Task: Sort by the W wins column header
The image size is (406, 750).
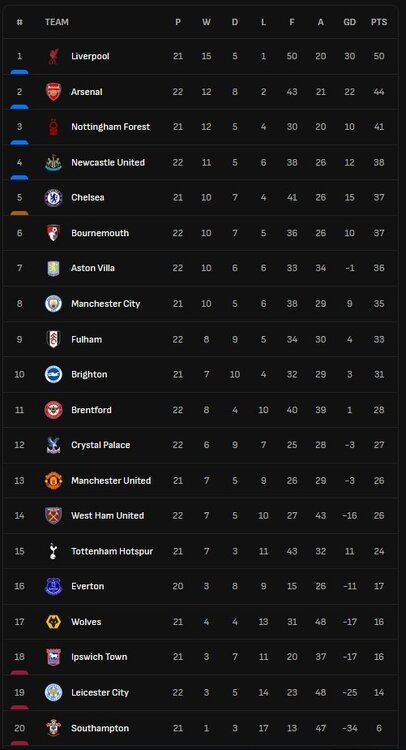Action: click(x=206, y=22)
